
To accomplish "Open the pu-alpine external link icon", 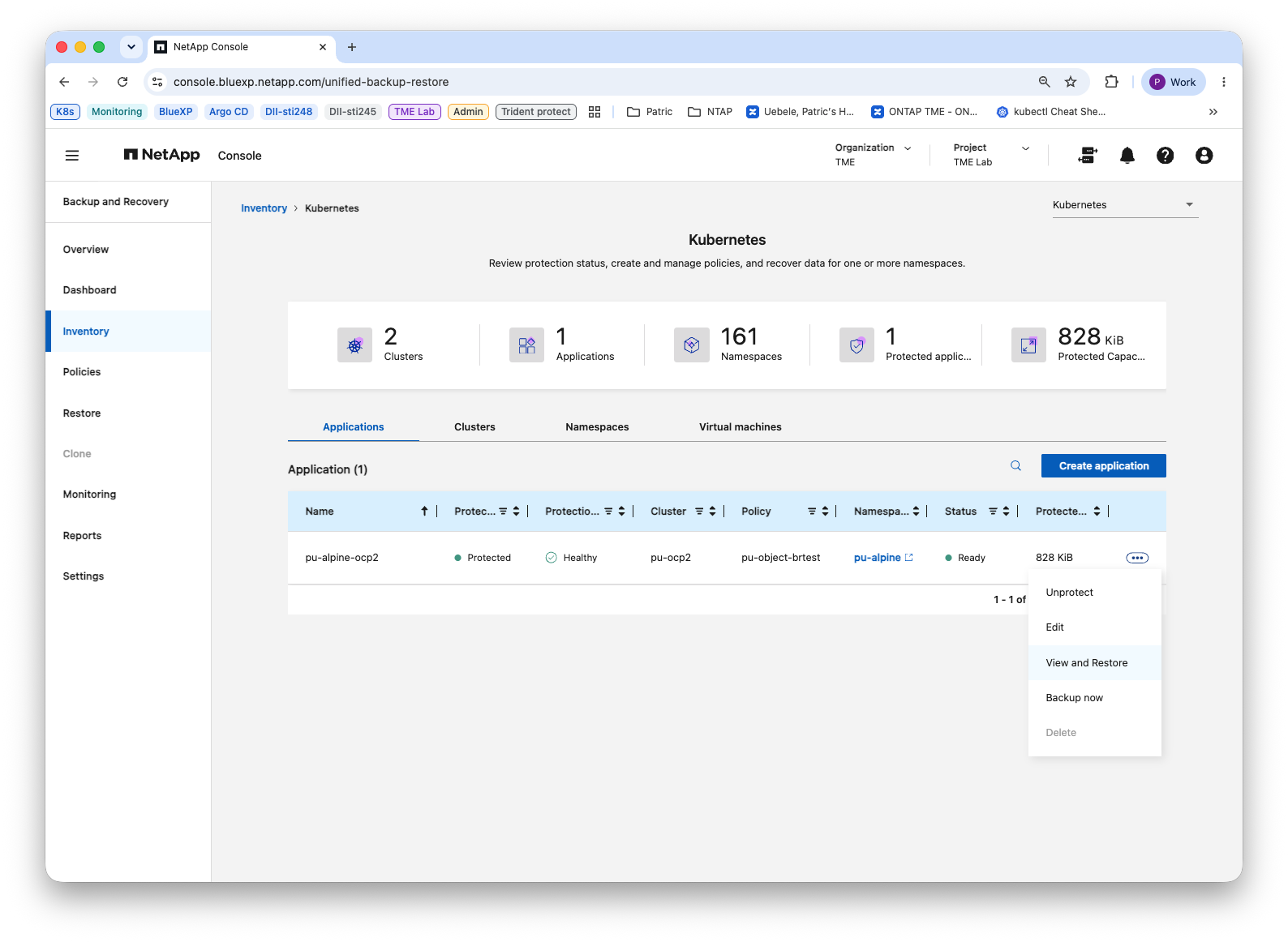I will (x=909, y=558).
